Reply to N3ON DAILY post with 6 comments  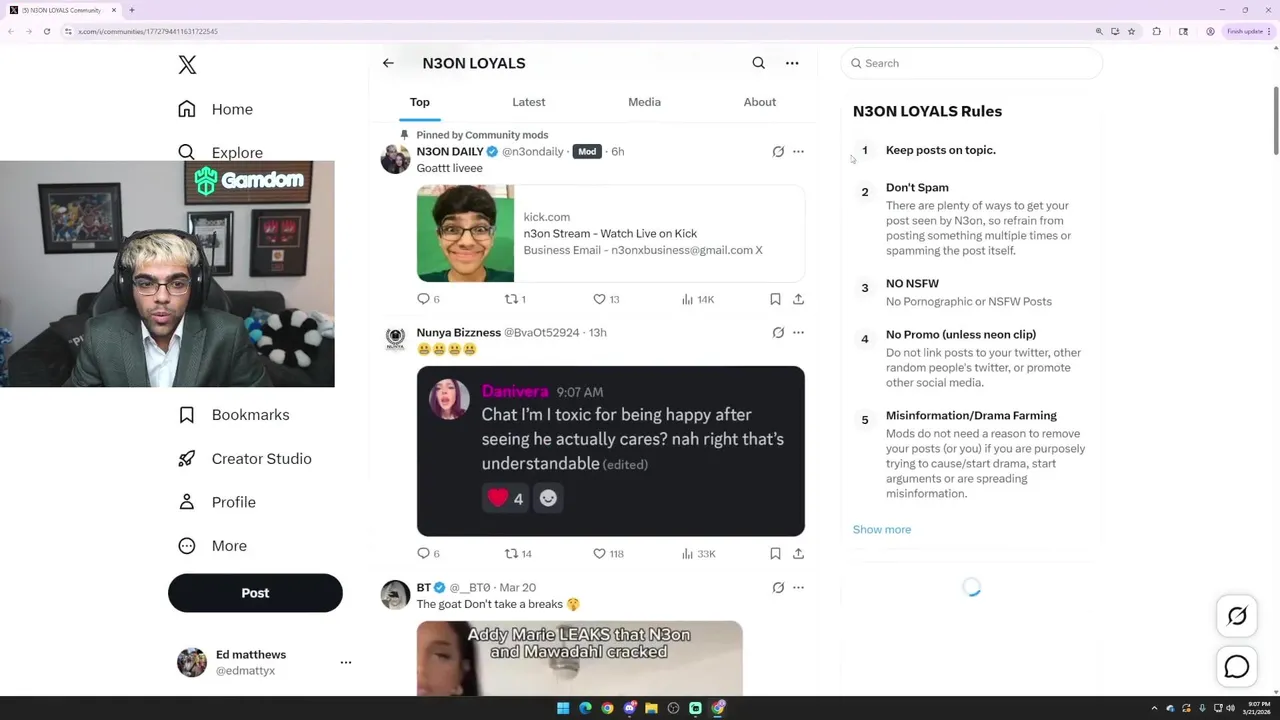point(428,299)
